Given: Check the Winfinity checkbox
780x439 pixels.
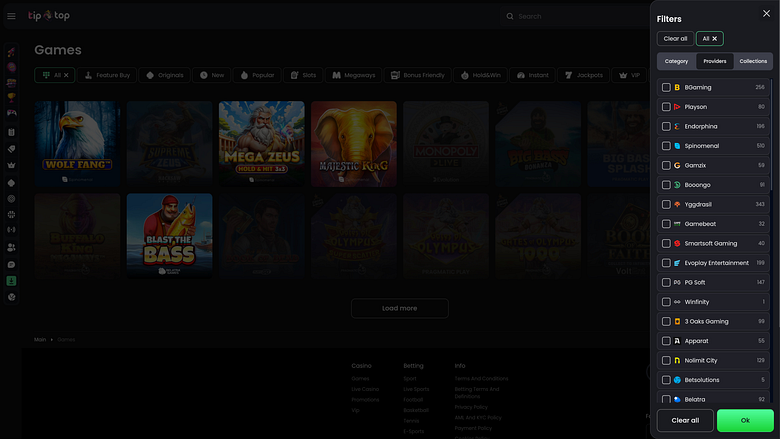Looking at the screenshot, I should click(666, 302).
